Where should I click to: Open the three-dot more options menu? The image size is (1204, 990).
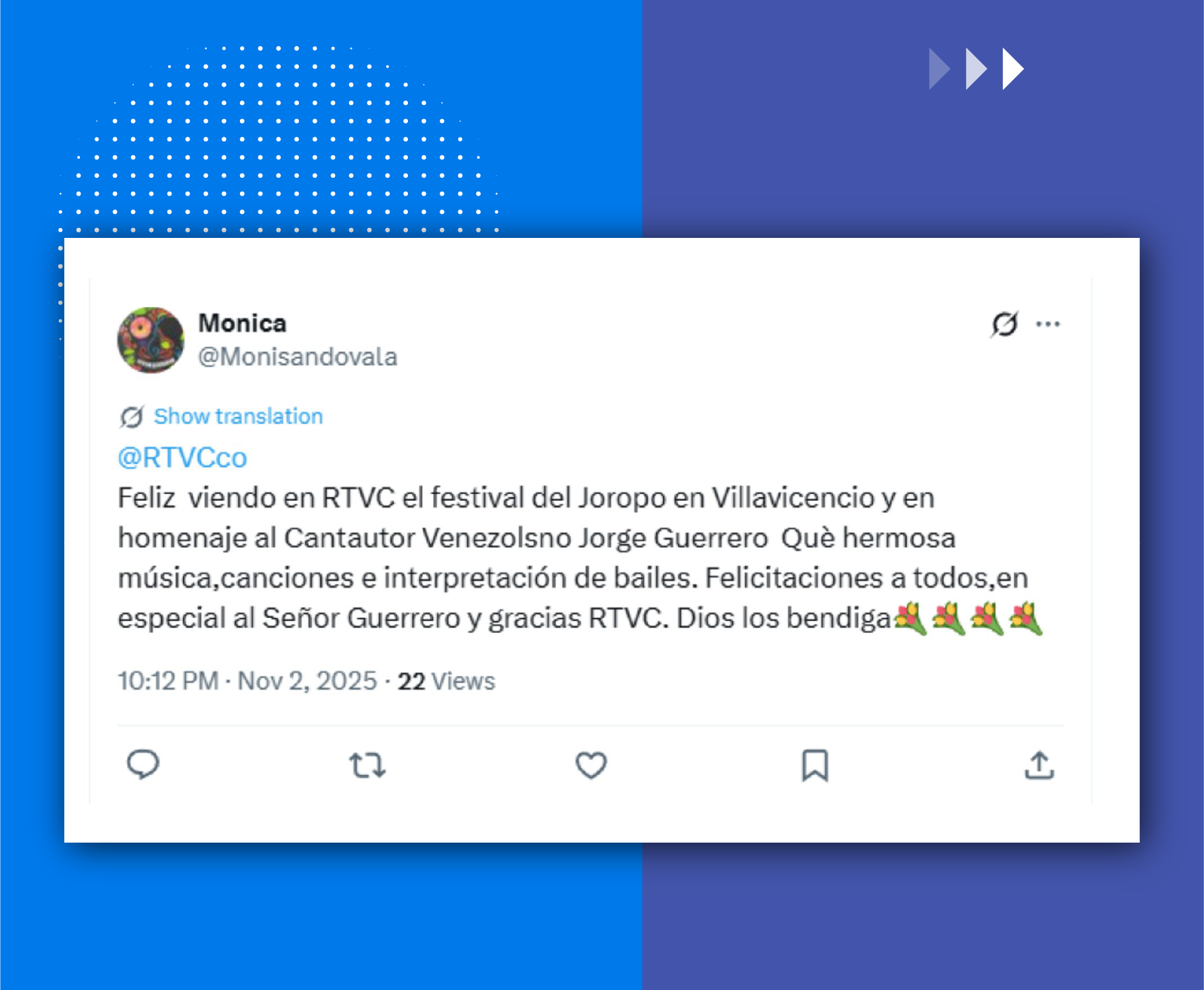1048,324
